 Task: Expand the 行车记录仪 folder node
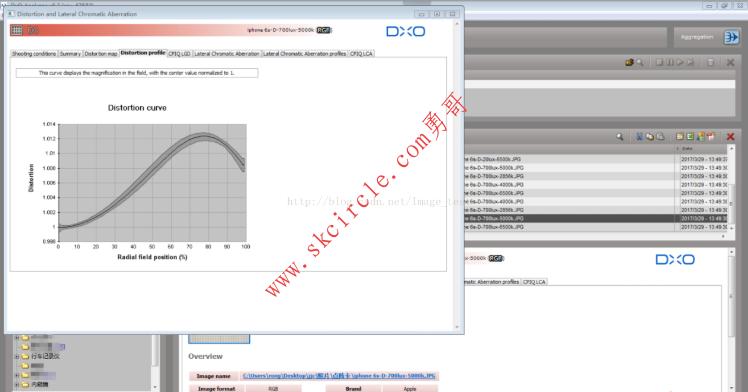[17, 356]
